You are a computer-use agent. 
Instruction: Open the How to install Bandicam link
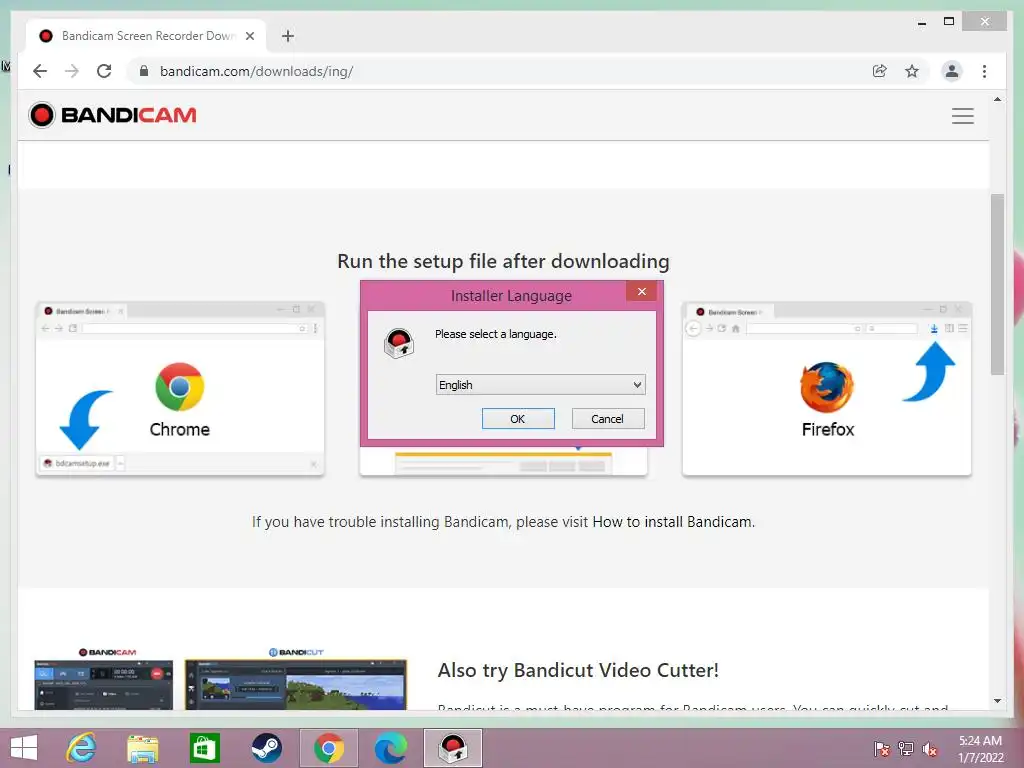click(673, 522)
